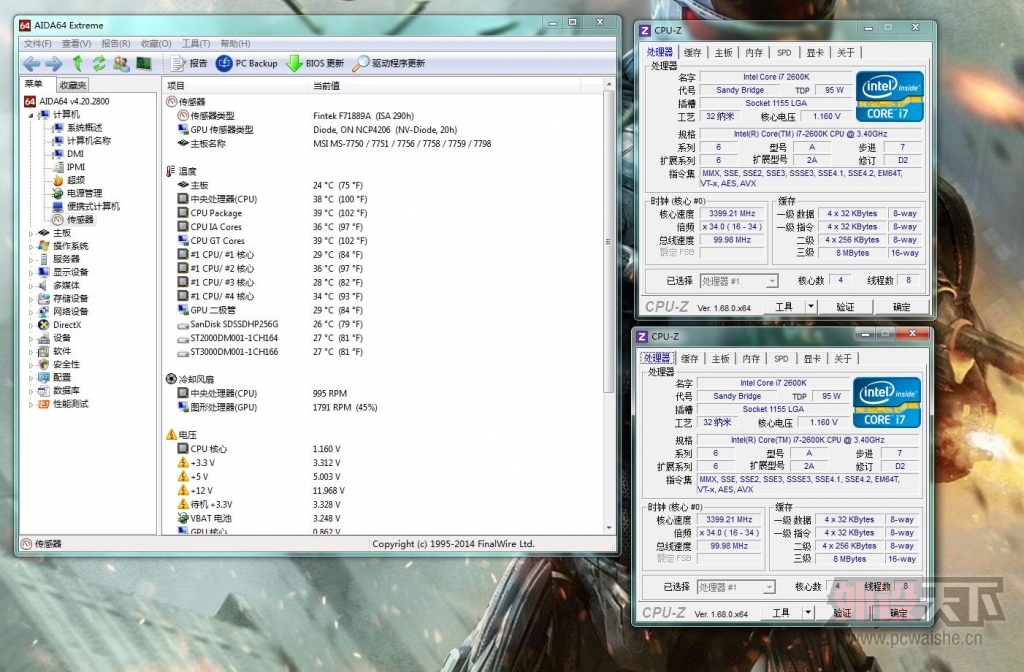Open the 帮助(H) menu in AIDA64
The image size is (1024, 672).
point(235,43)
